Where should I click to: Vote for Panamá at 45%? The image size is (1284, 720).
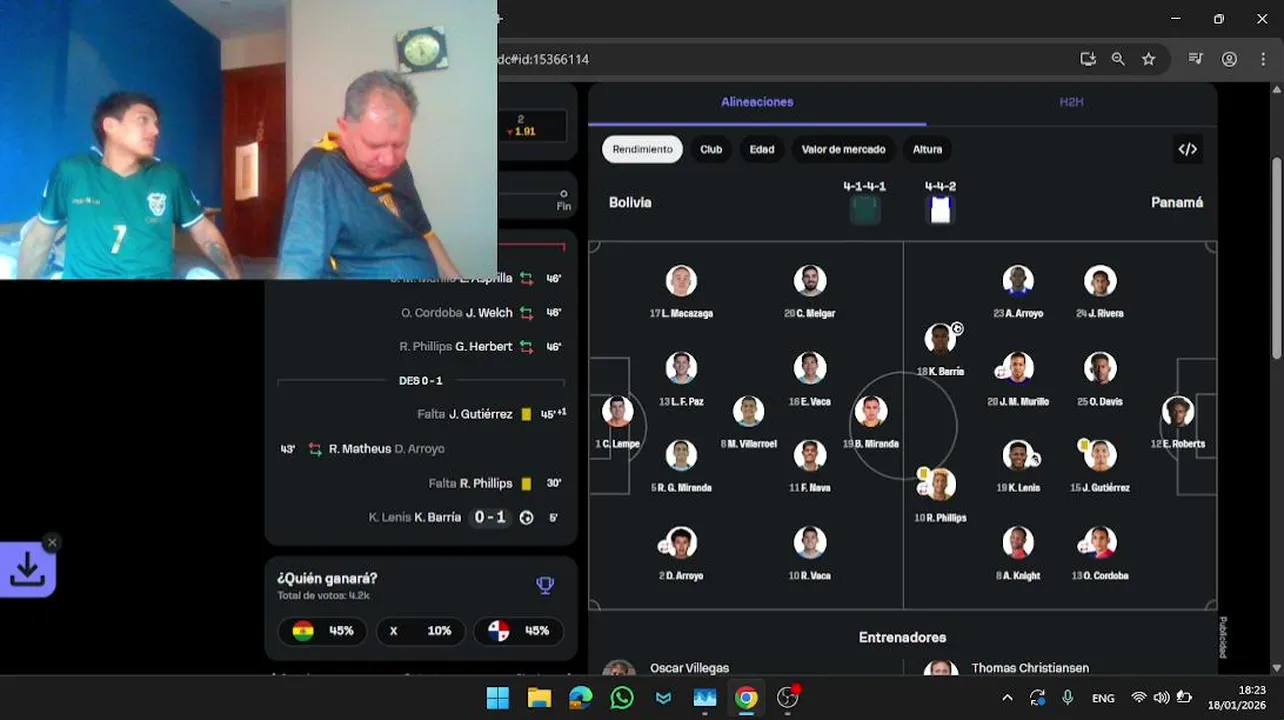(x=519, y=631)
